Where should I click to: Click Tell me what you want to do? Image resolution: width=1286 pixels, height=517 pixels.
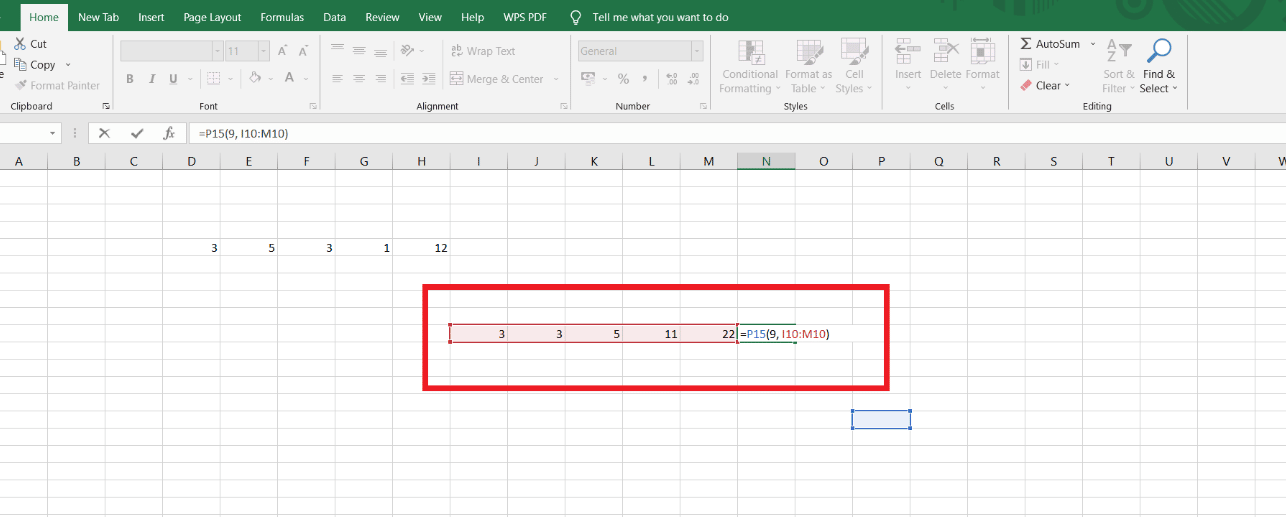coord(660,18)
